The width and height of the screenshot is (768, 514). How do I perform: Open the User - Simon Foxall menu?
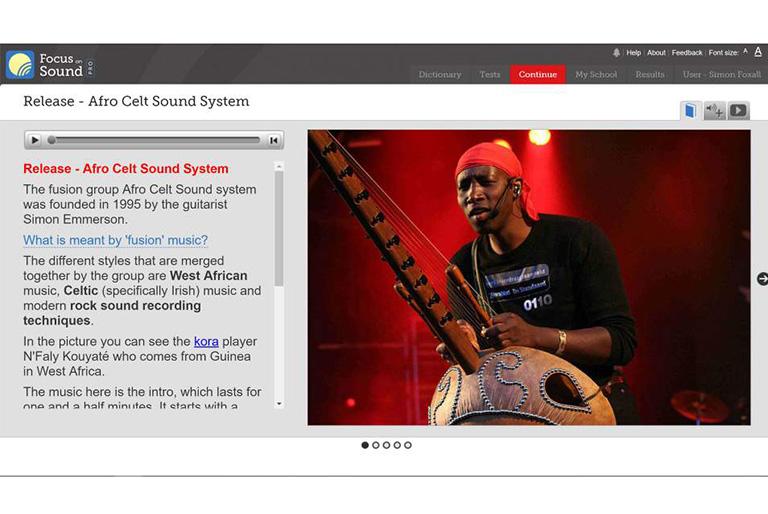click(x=721, y=75)
